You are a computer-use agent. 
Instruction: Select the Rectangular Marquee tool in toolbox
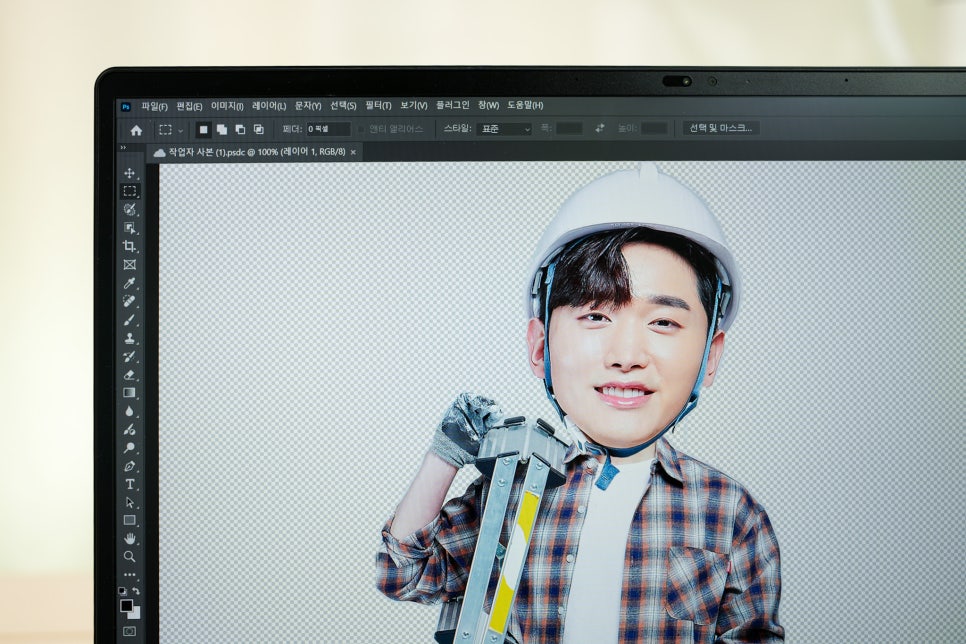tap(129, 191)
